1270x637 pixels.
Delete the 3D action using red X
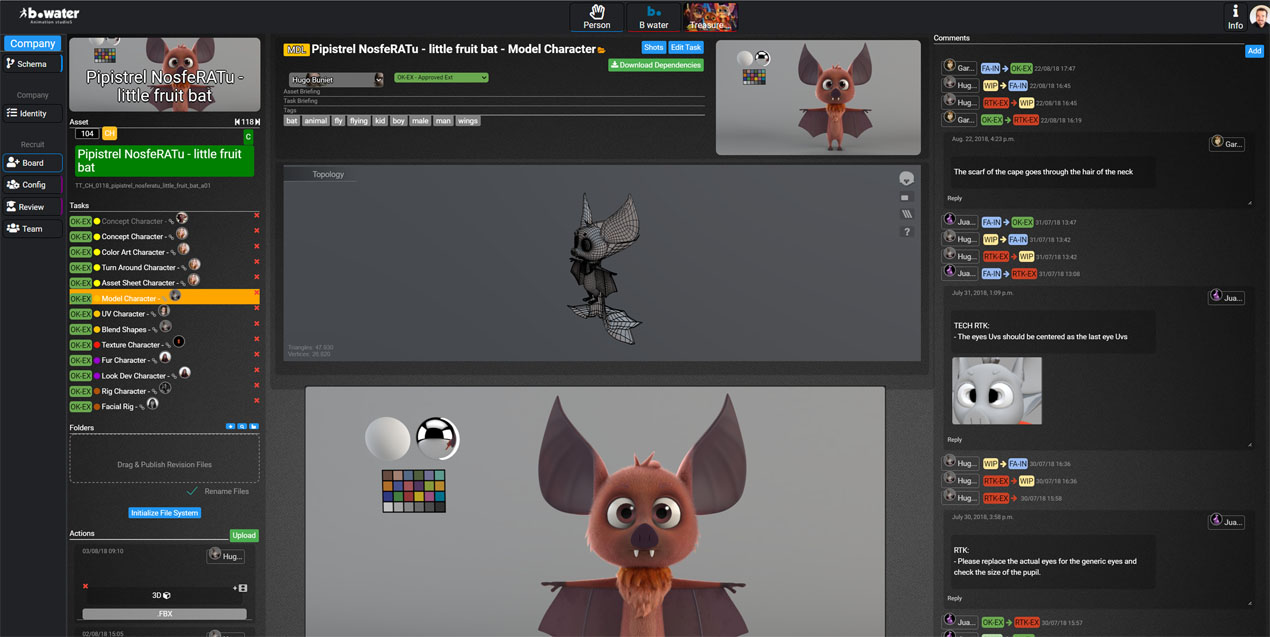(85, 586)
